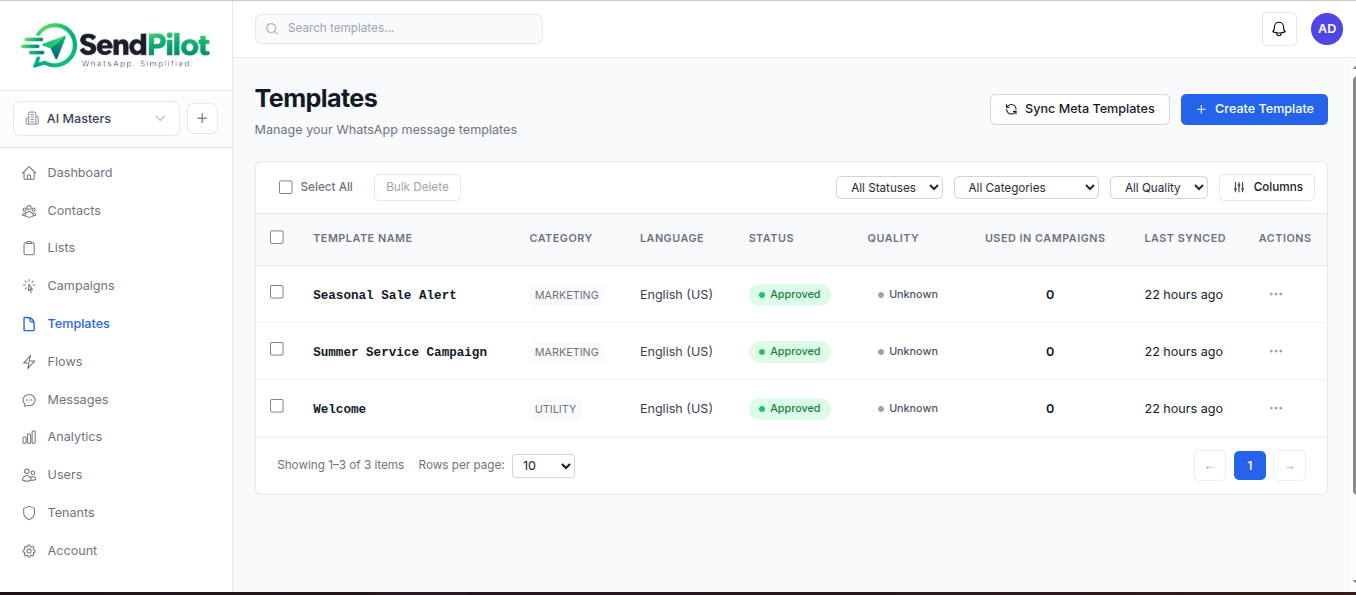This screenshot has height=595, width=1356.
Task: Select page 1 in pagination
Action: (x=1250, y=466)
